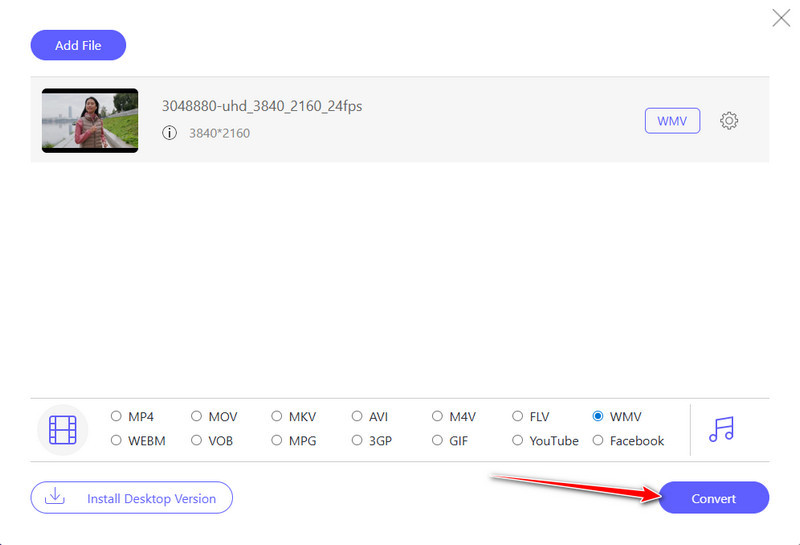
Task: Switch to audio formats music note icon
Action: 720,429
